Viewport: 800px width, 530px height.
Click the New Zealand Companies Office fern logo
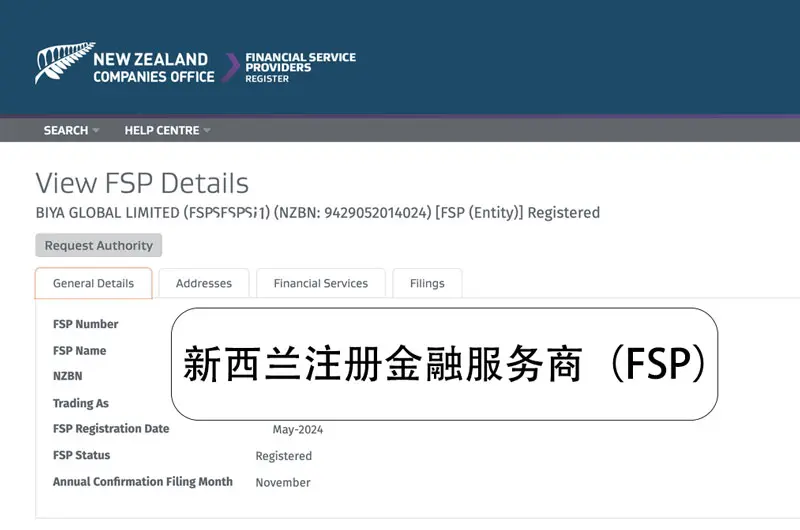tap(64, 63)
